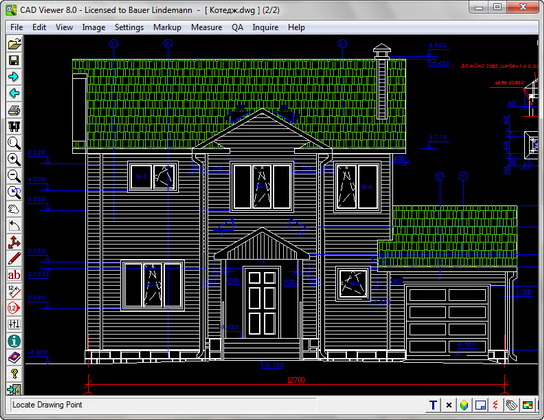Toggle the red zigzag status icon
544x420 pixels.
coord(496,405)
